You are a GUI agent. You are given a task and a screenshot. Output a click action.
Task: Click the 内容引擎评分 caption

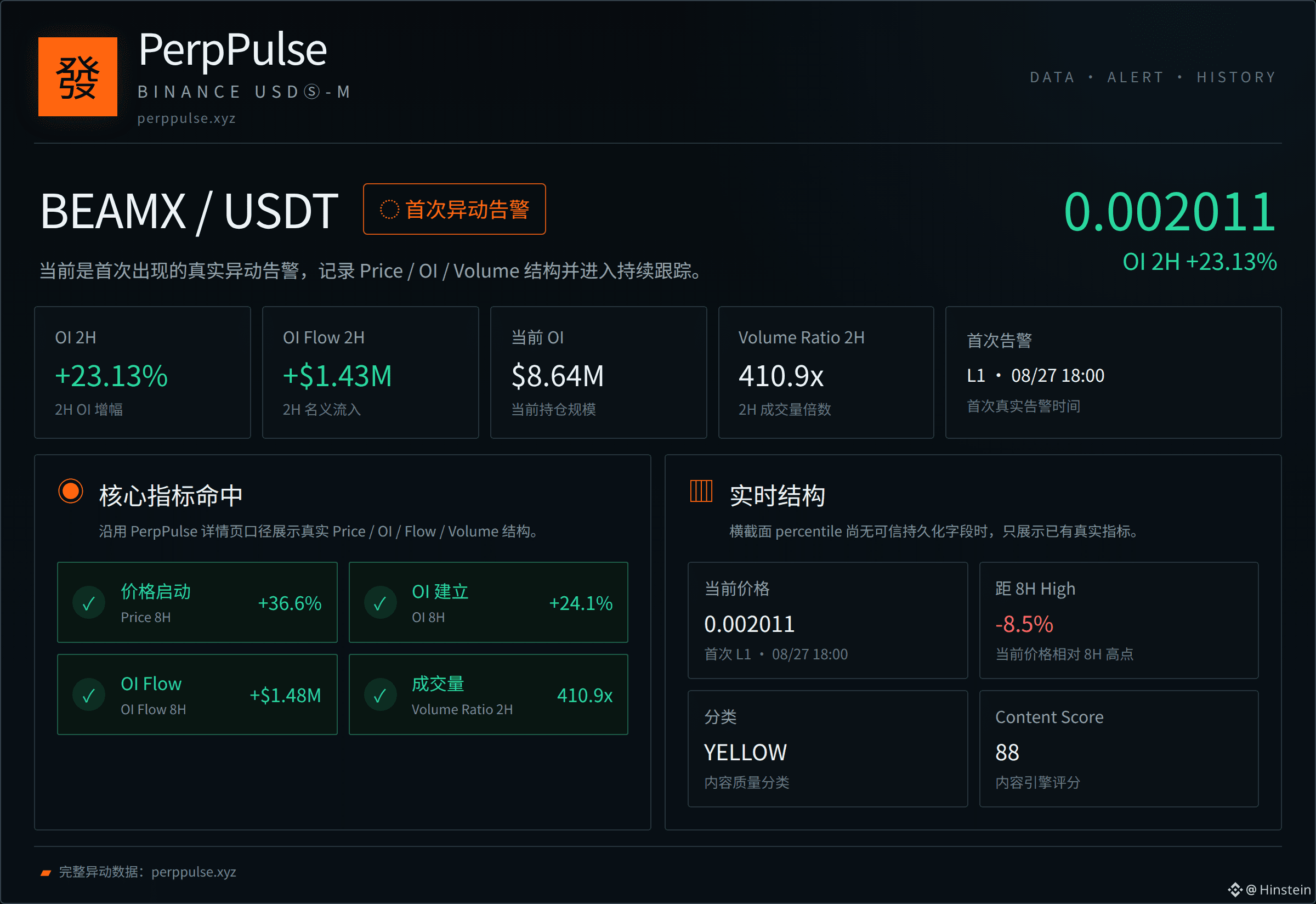1037,782
